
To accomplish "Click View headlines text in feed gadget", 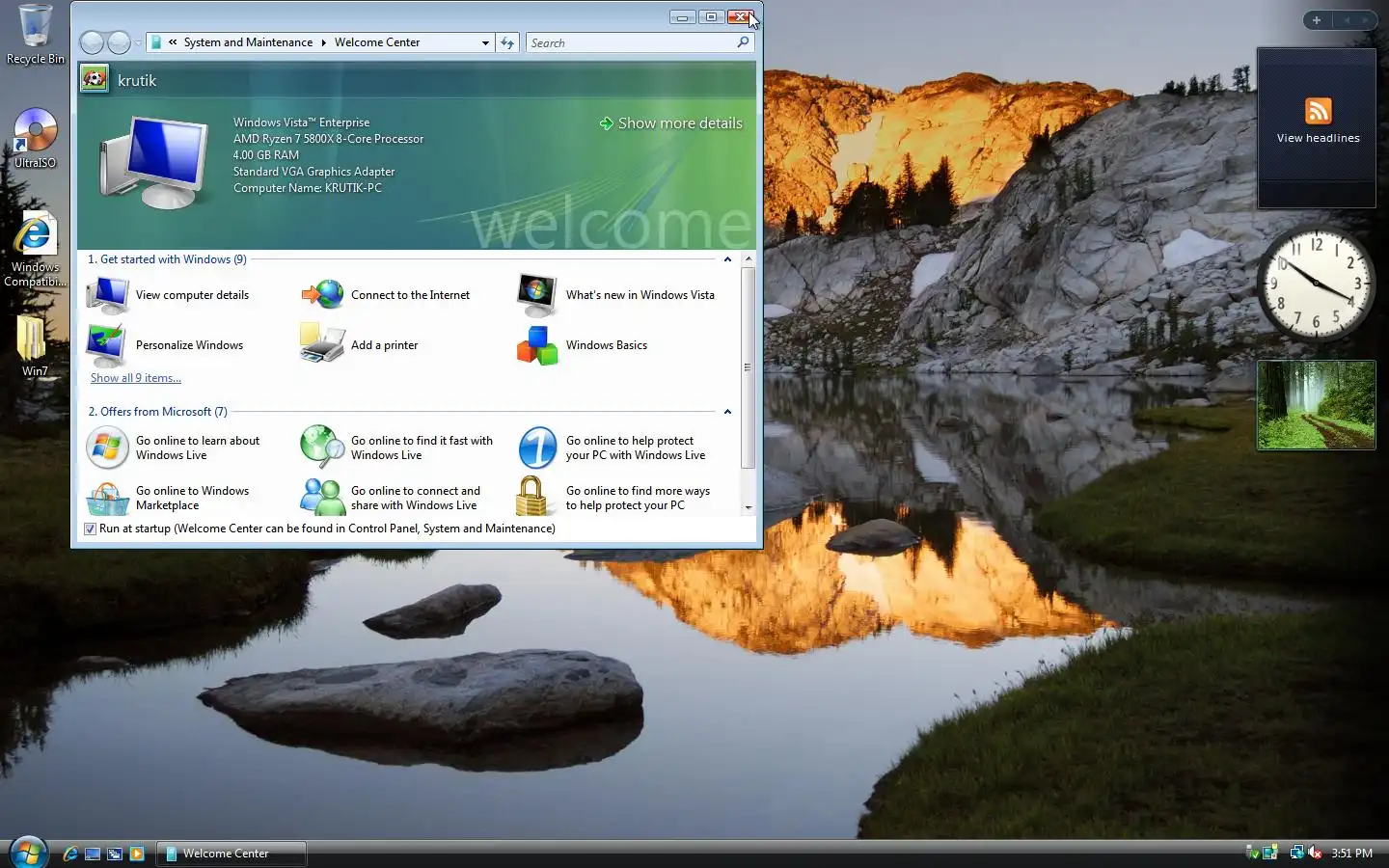I will (1318, 138).
